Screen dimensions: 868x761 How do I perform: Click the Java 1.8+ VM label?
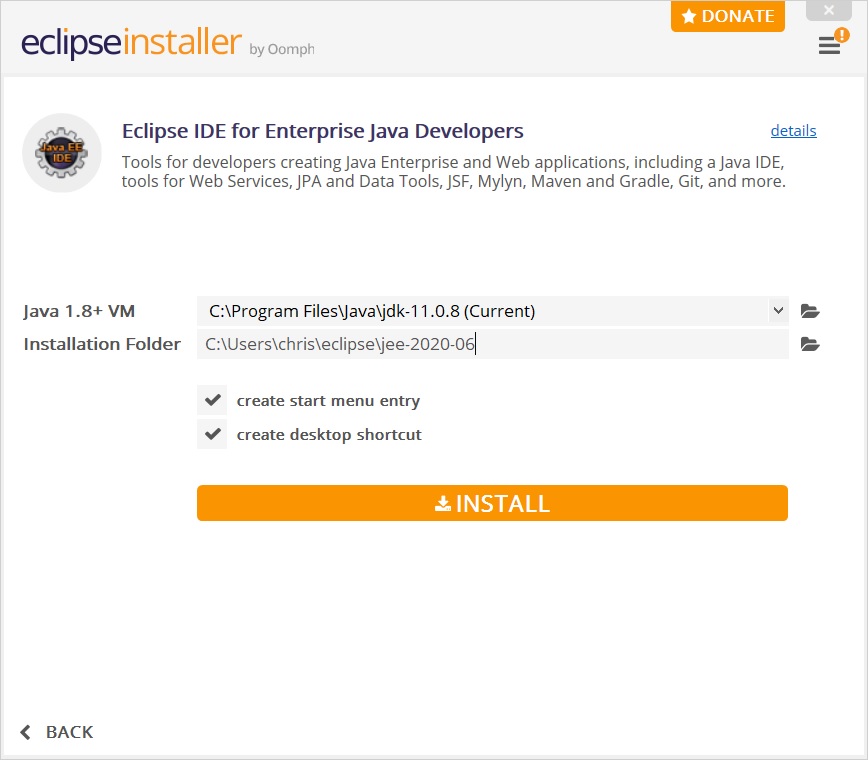79,311
